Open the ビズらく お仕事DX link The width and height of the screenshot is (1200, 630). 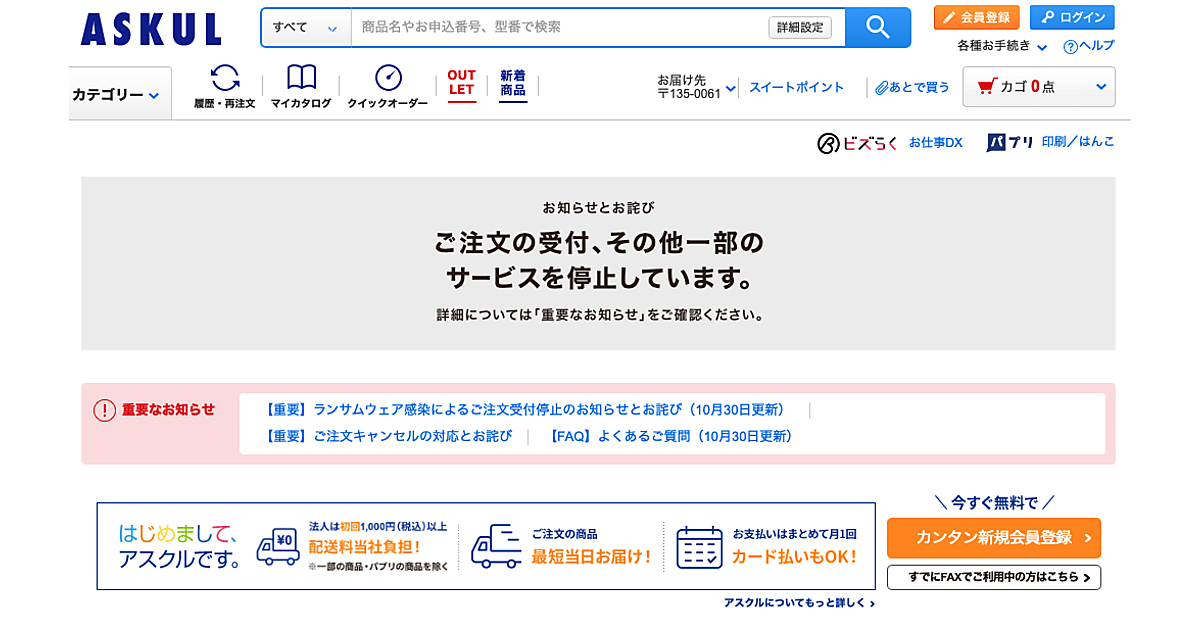(889, 143)
